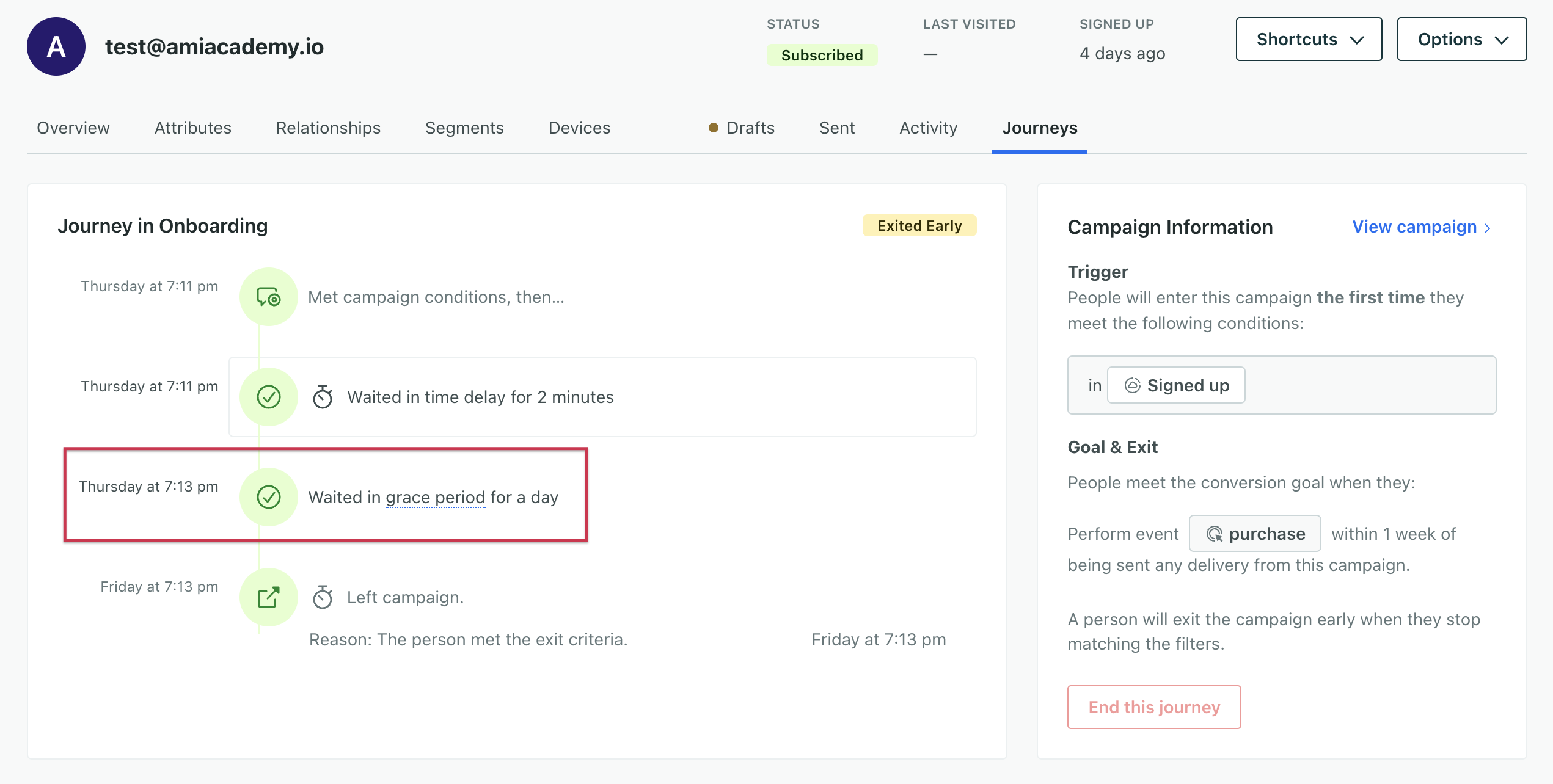Open the Segments tab

(464, 128)
